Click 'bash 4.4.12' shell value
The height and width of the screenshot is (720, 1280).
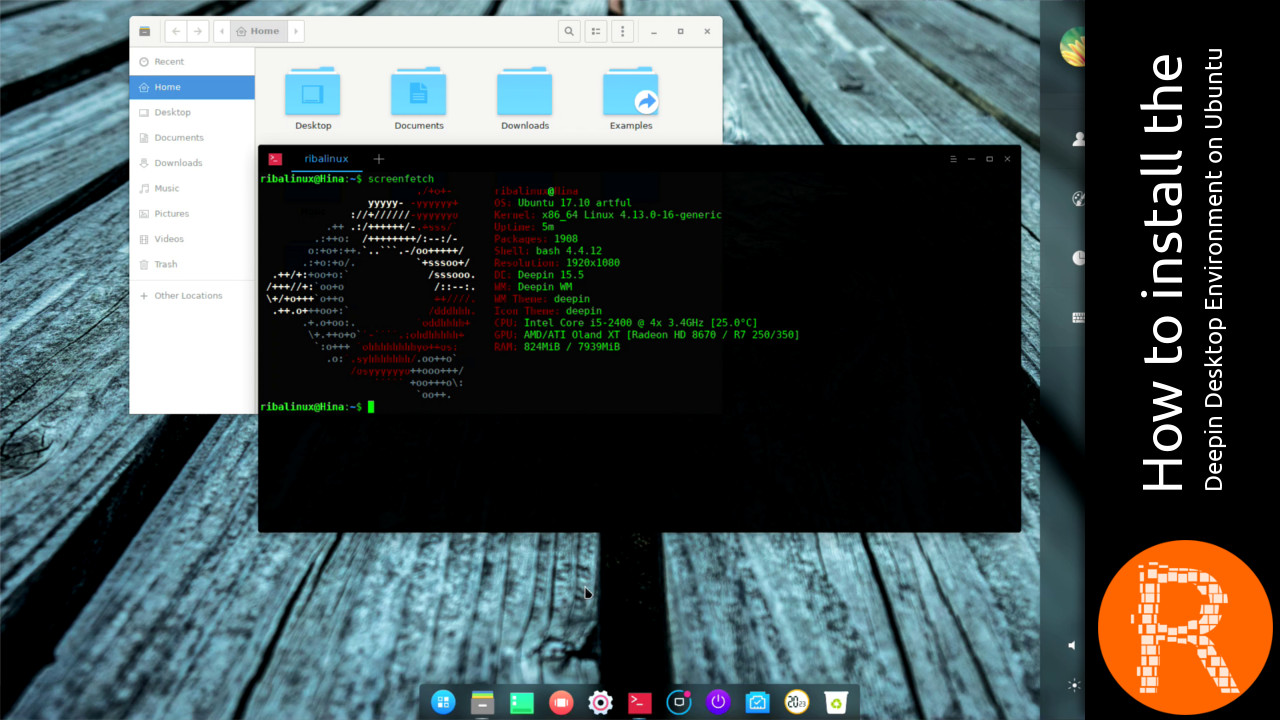(x=568, y=251)
